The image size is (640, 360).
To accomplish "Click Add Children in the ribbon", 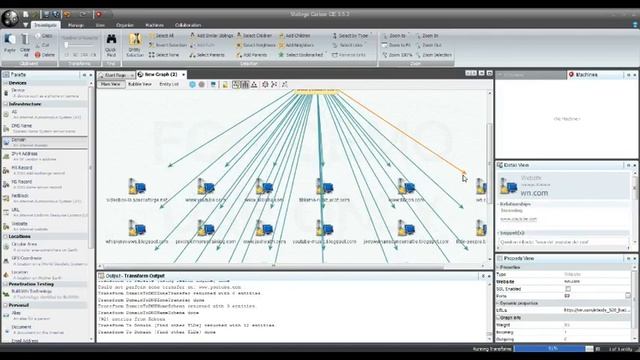I will pyautogui.click(x=295, y=36).
